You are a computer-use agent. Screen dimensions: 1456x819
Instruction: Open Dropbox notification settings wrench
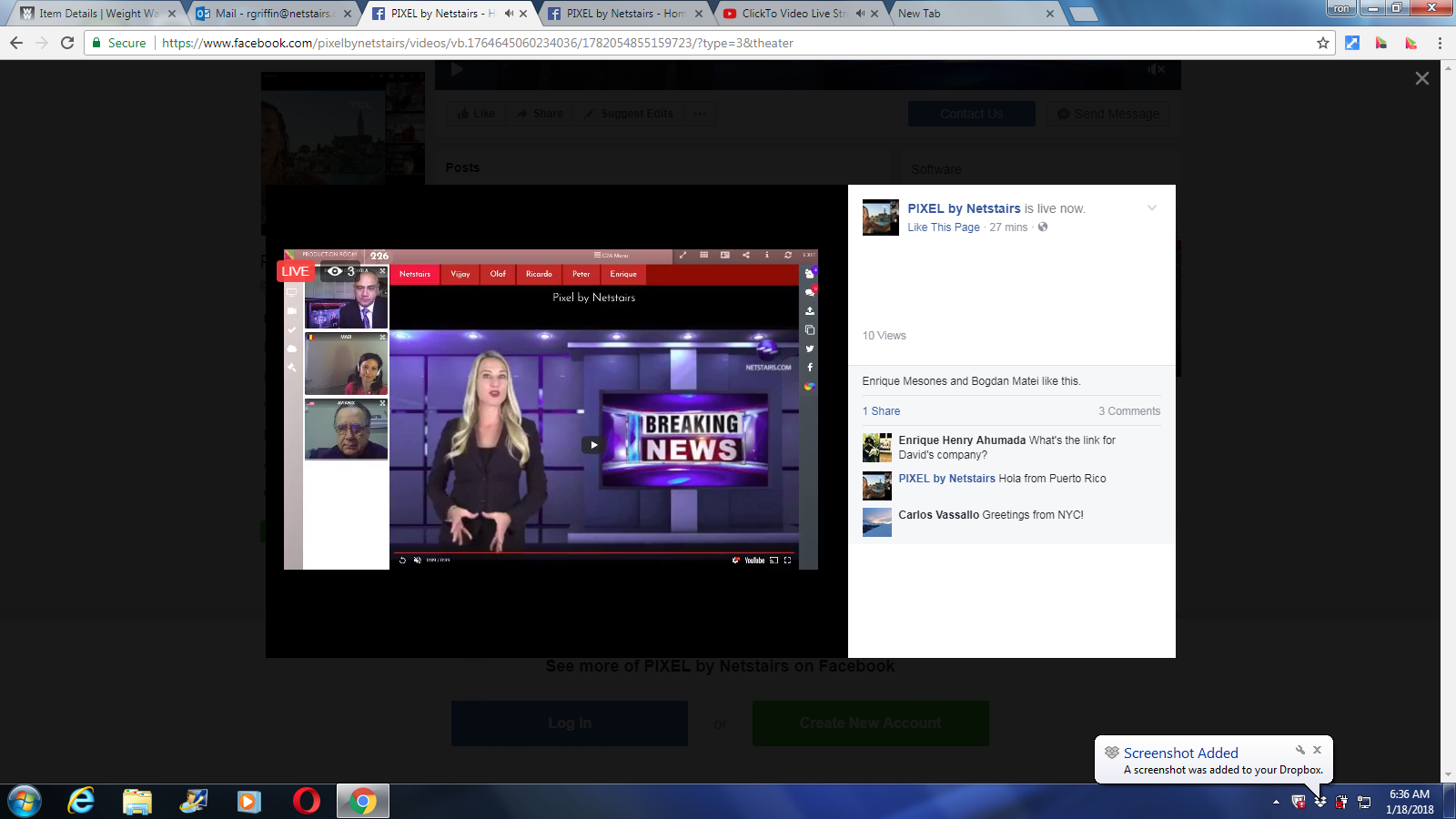[x=1300, y=751]
